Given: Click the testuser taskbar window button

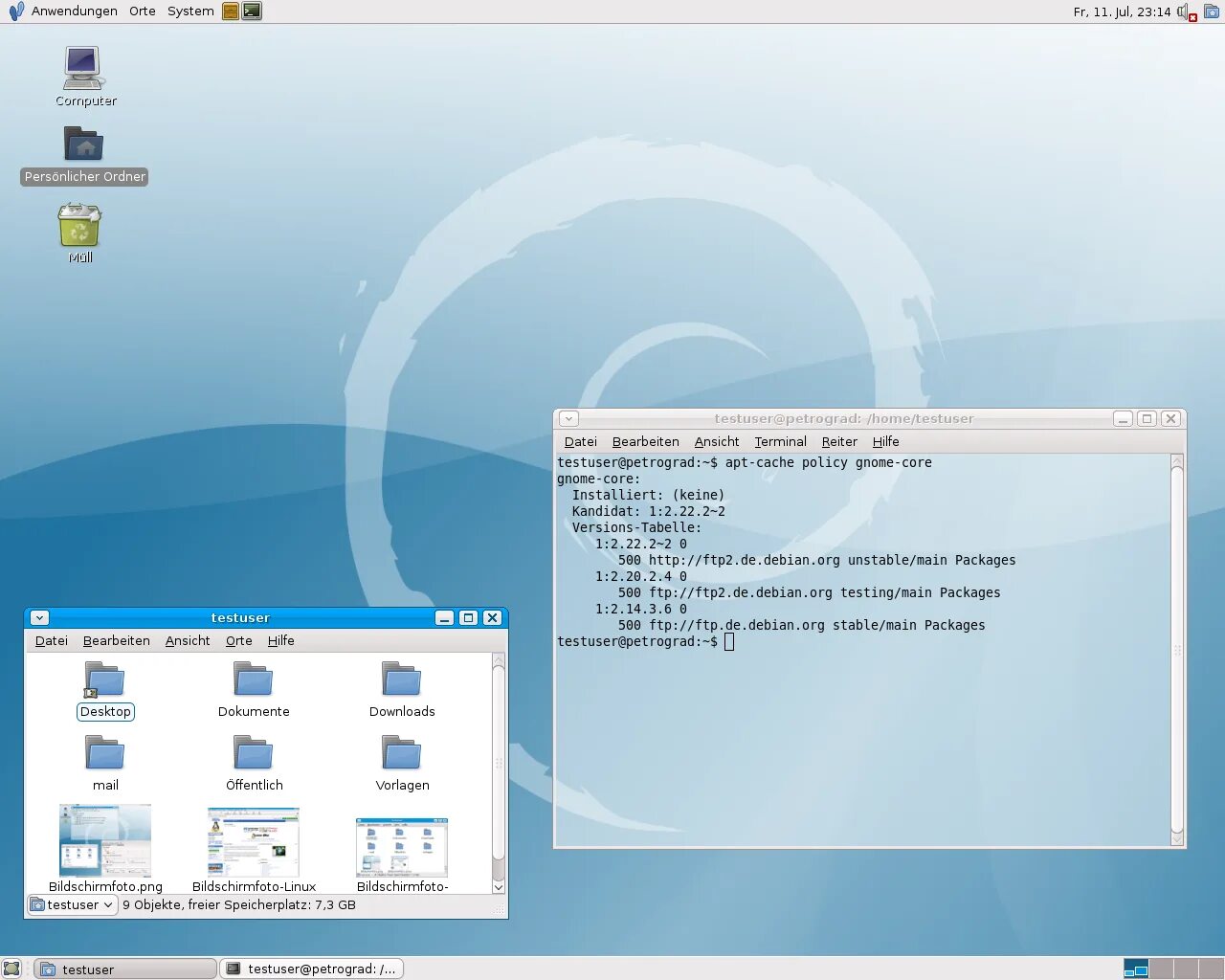Looking at the screenshot, I should point(125,969).
